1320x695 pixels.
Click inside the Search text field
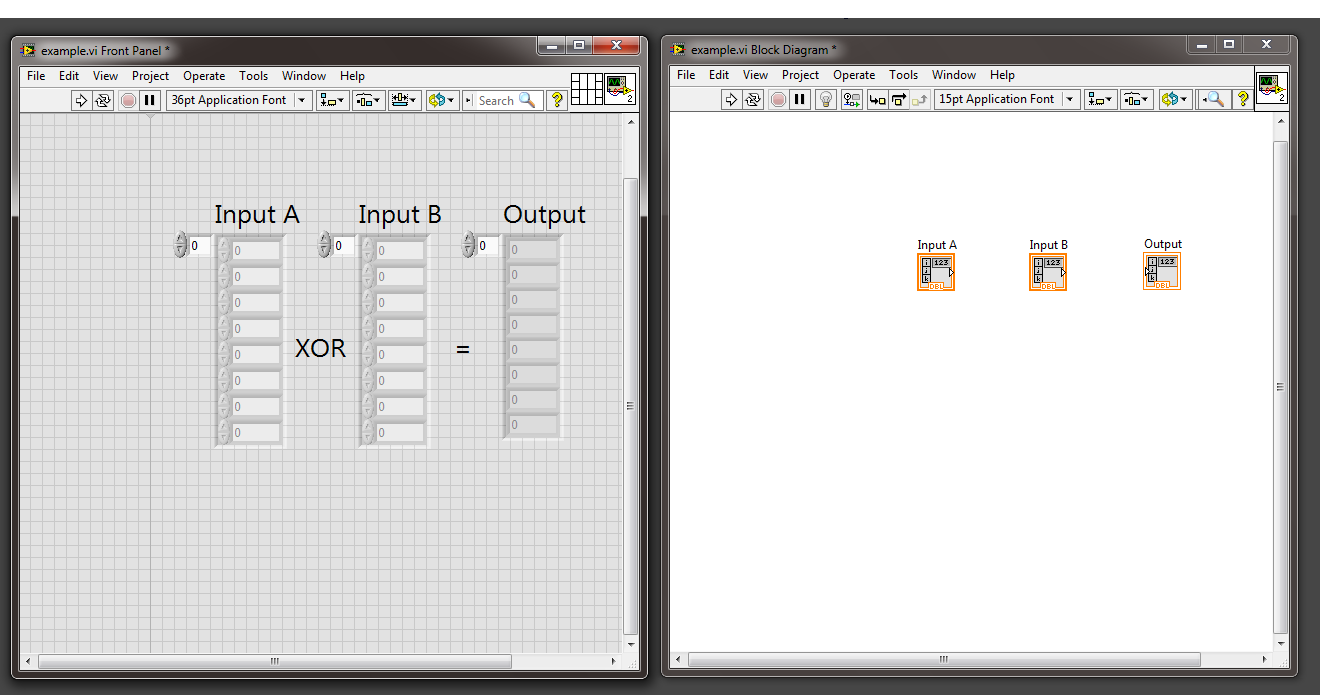[x=495, y=100]
